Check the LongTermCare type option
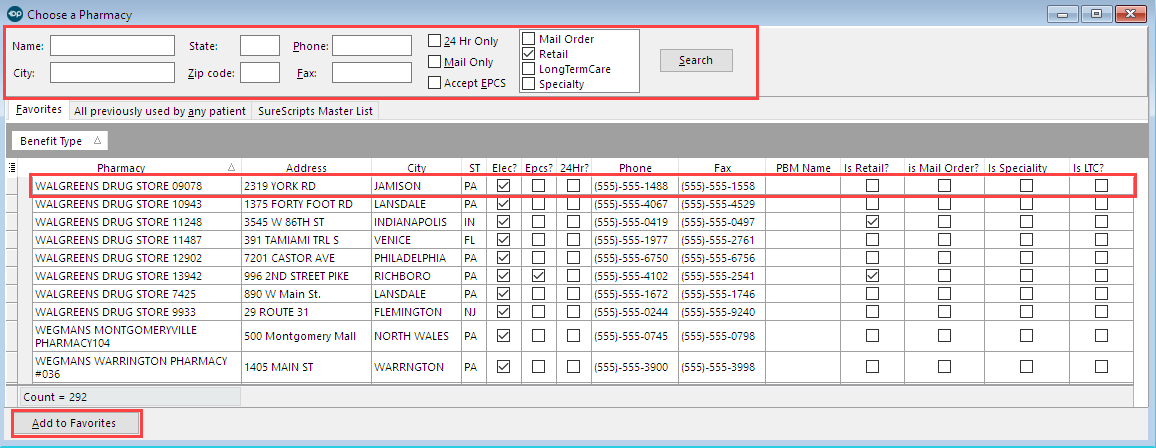The width and height of the screenshot is (1156, 448). click(528, 69)
